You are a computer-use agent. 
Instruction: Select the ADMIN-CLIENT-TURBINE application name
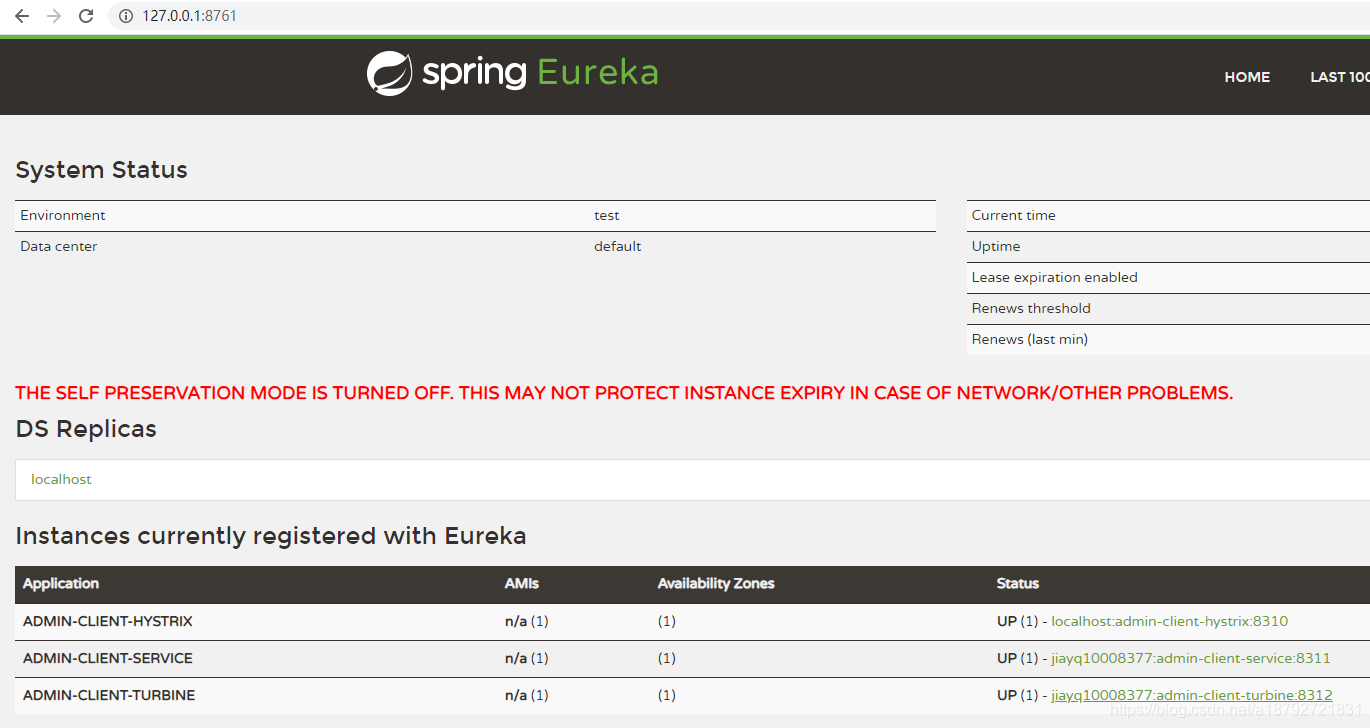(109, 695)
